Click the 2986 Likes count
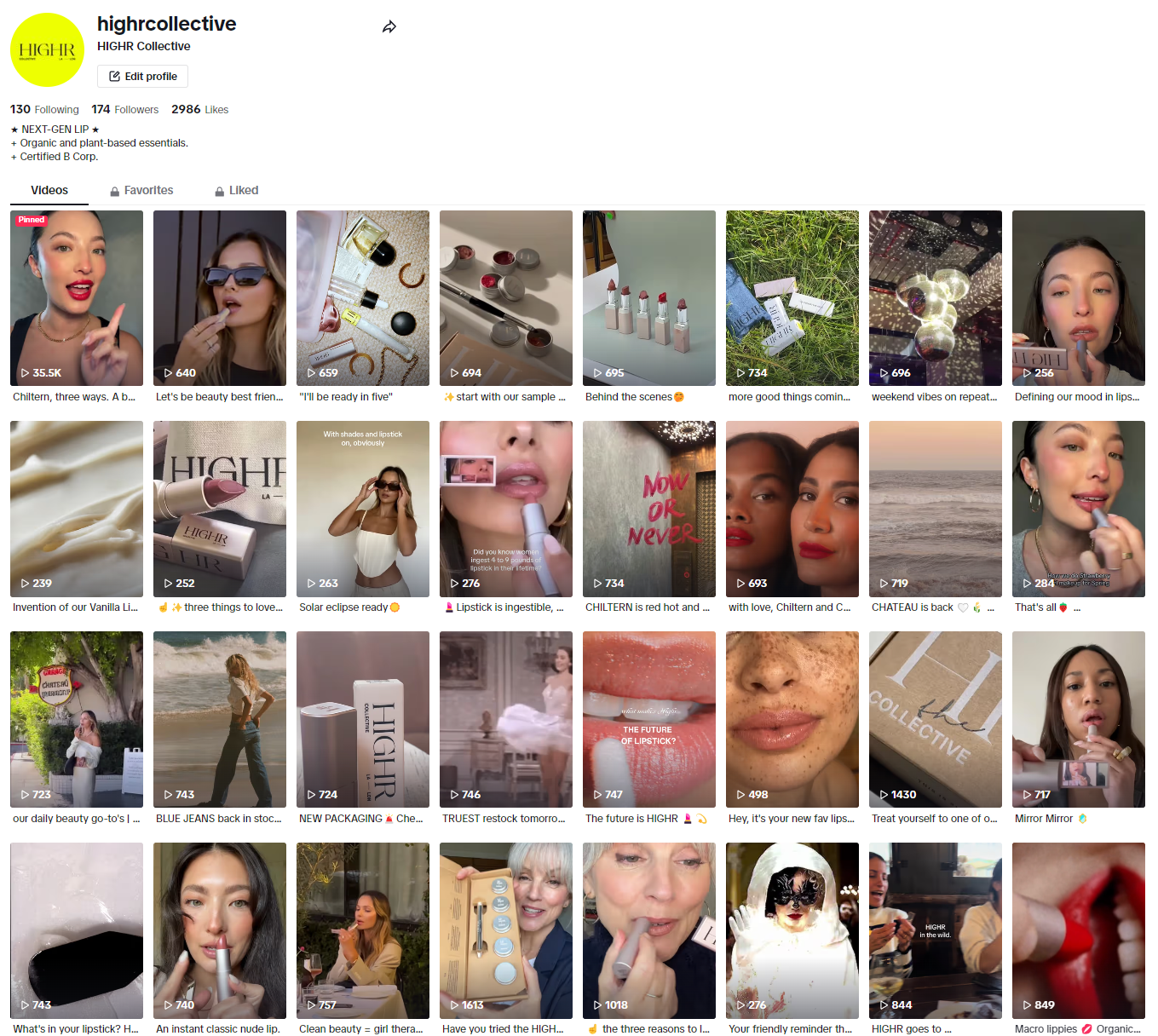This screenshot has width=1158, height=1036. 200,109
